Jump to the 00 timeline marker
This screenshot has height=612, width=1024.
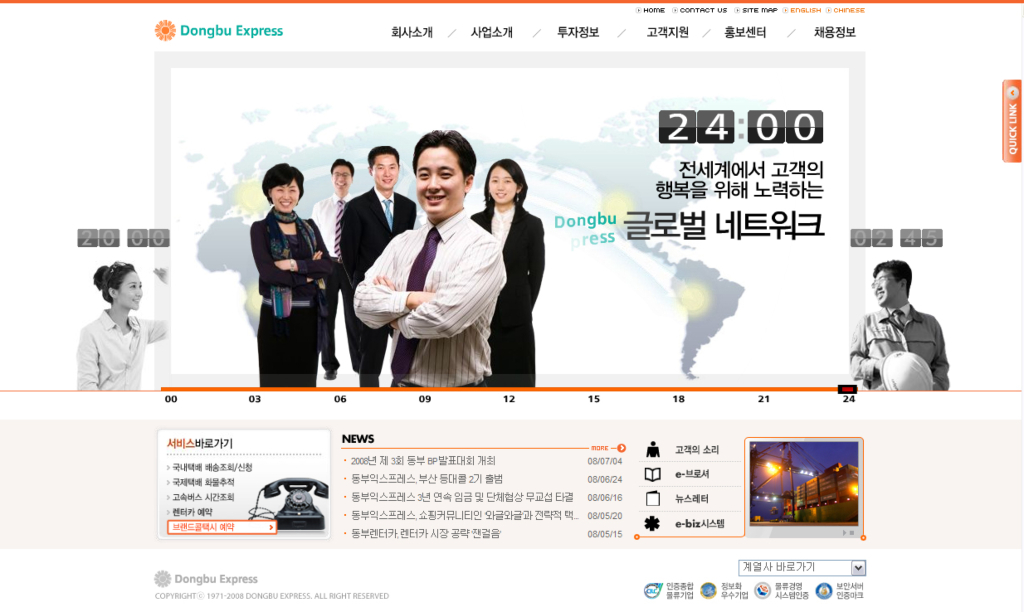click(170, 399)
